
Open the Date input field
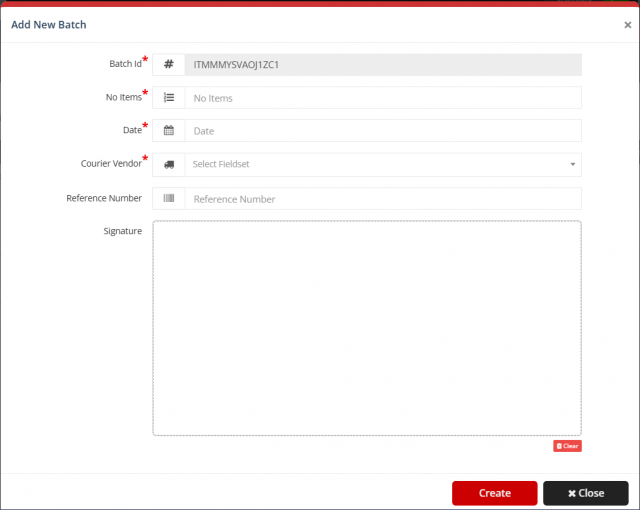point(382,131)
